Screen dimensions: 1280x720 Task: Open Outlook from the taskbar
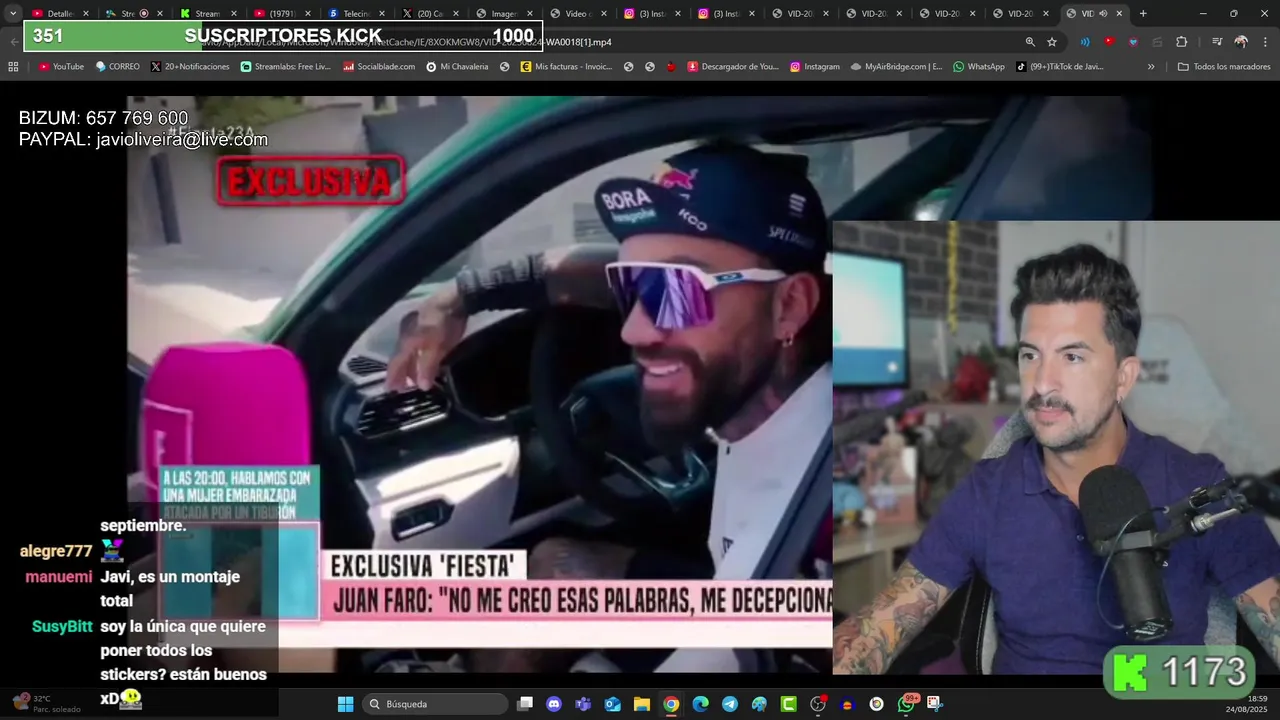click(x=612, y=704)
